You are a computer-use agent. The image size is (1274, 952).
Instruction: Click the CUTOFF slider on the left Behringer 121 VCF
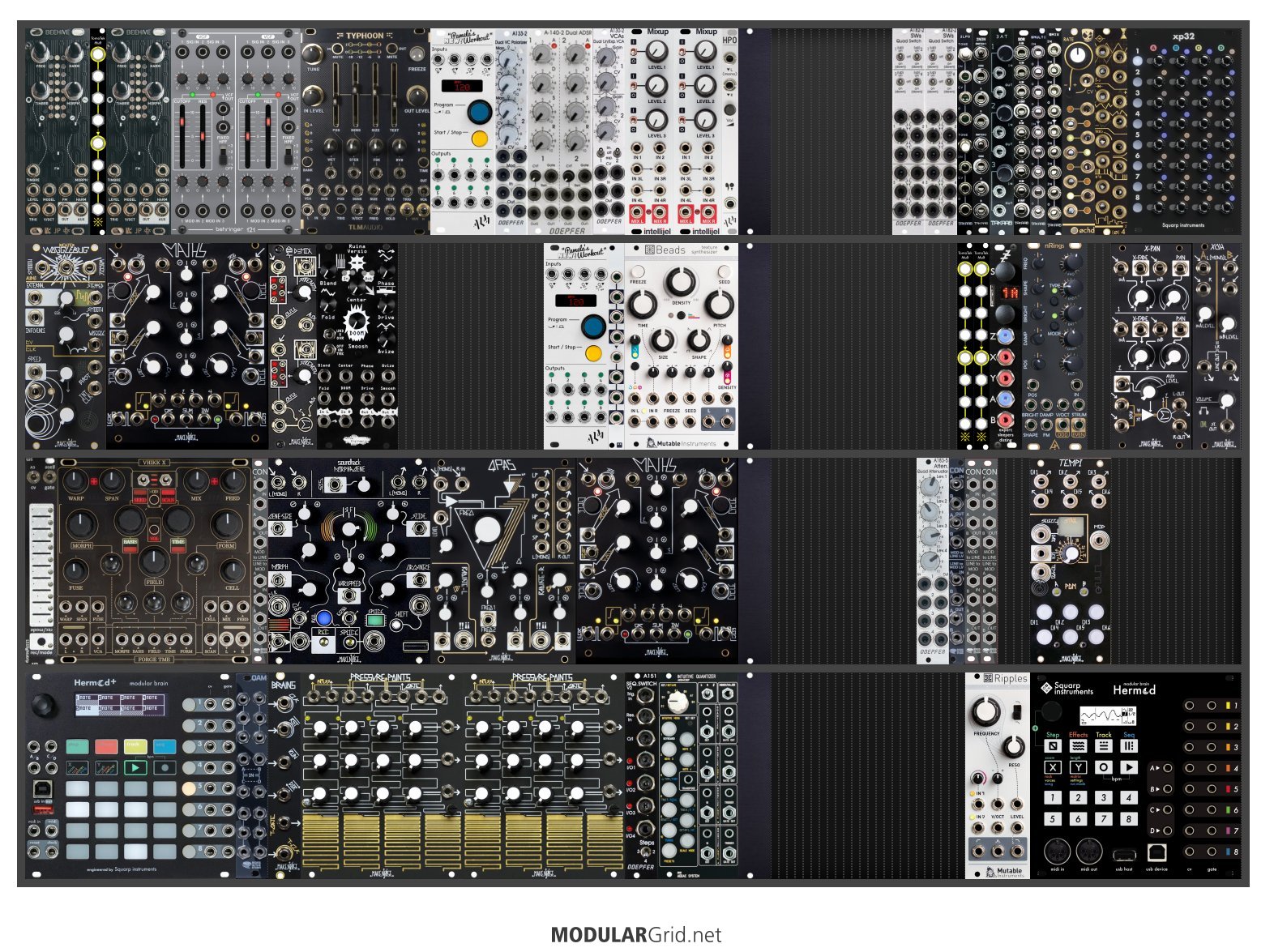point(182,137)
